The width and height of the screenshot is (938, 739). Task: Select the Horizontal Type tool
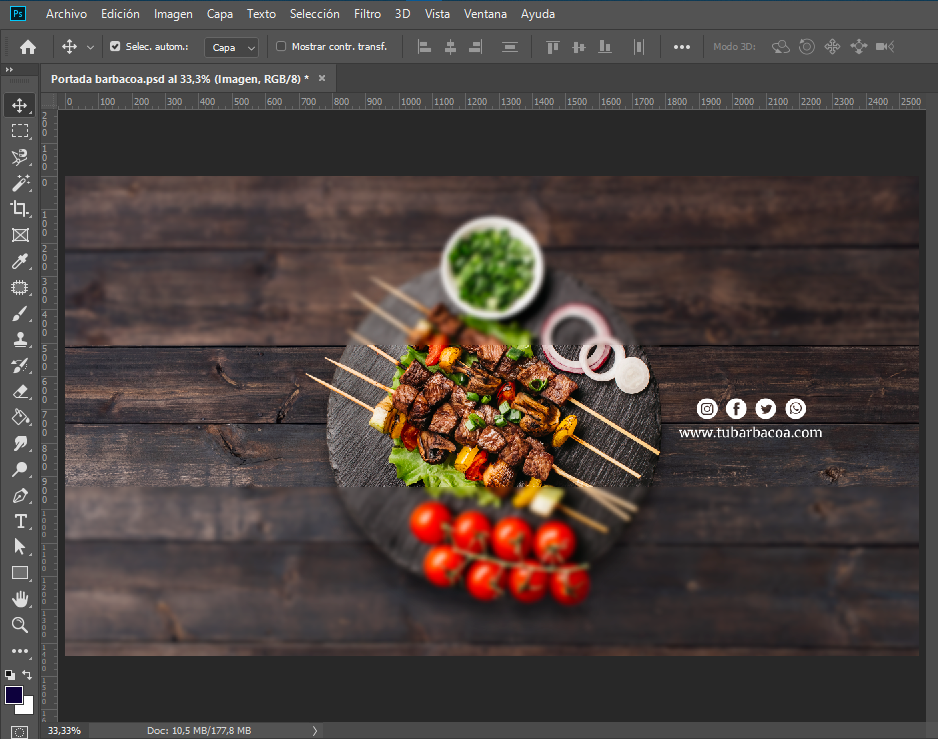pyautogui.click(x=20, y=521)
